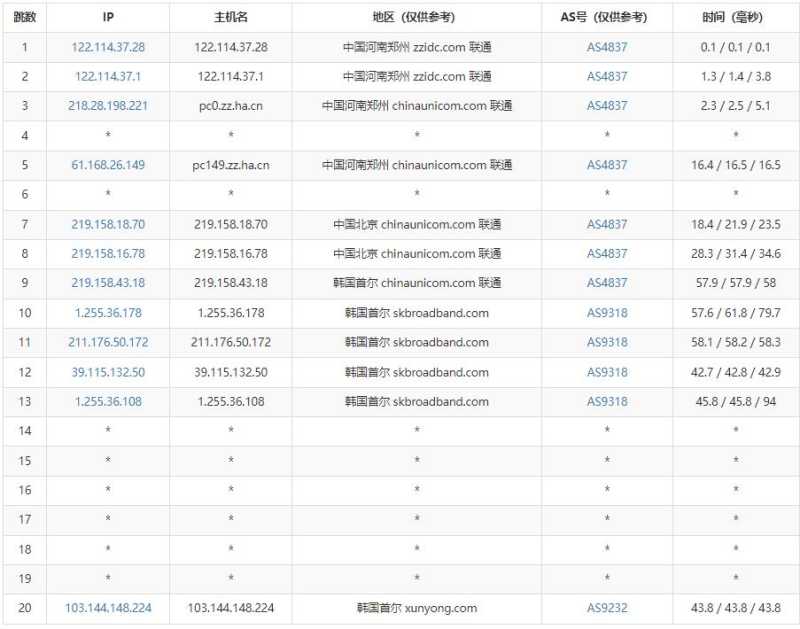Open IP link 219.158.18.70
The width and height of the screenshot is (800, 629).
click(x=108, y=224)
